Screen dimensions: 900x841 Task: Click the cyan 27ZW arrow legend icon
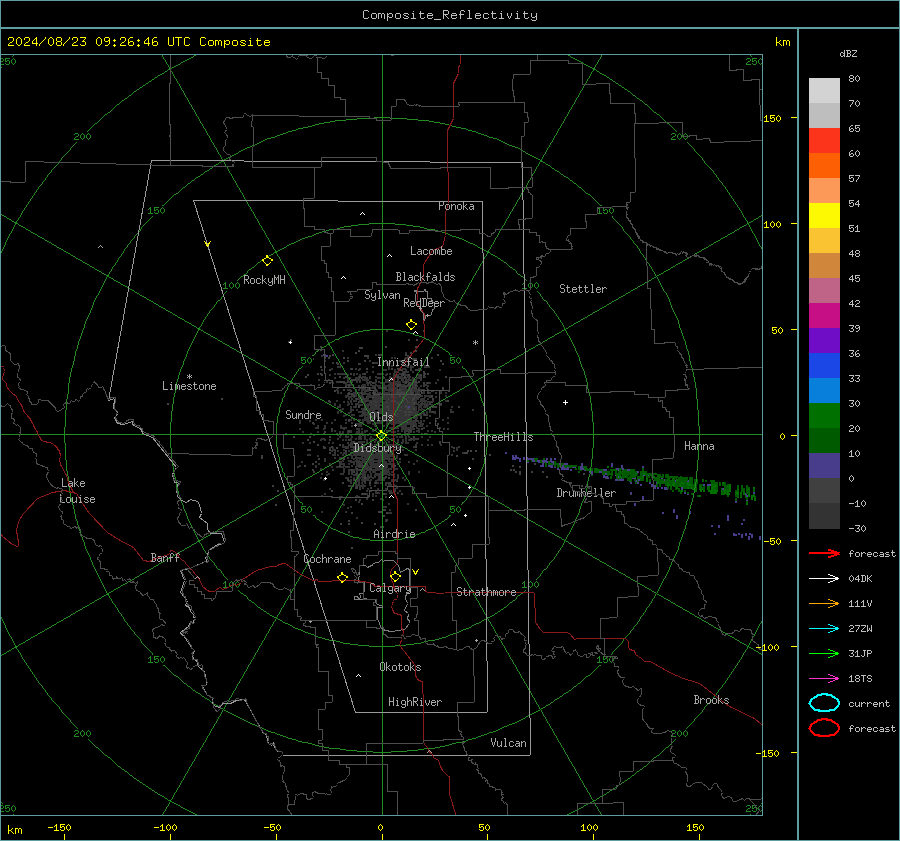(x=824, y=628)
